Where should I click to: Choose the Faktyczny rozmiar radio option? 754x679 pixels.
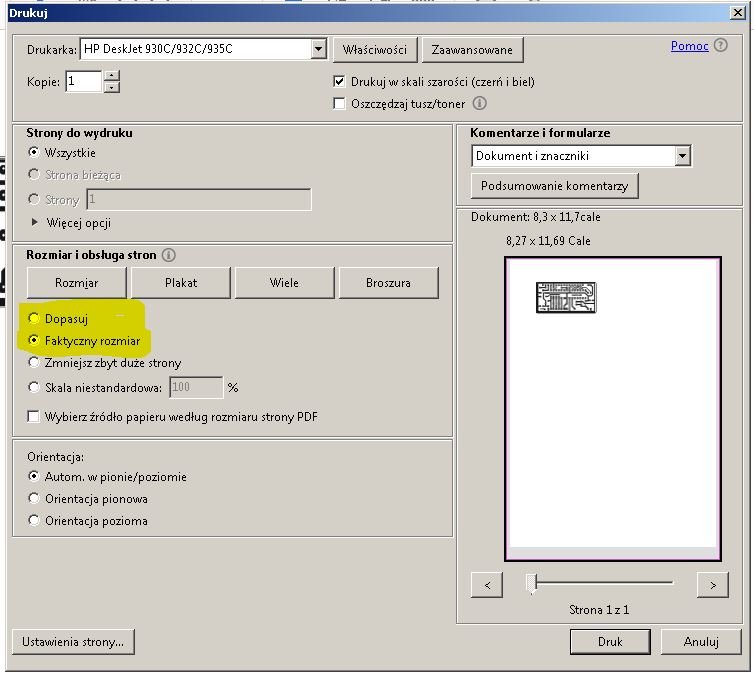34,340
